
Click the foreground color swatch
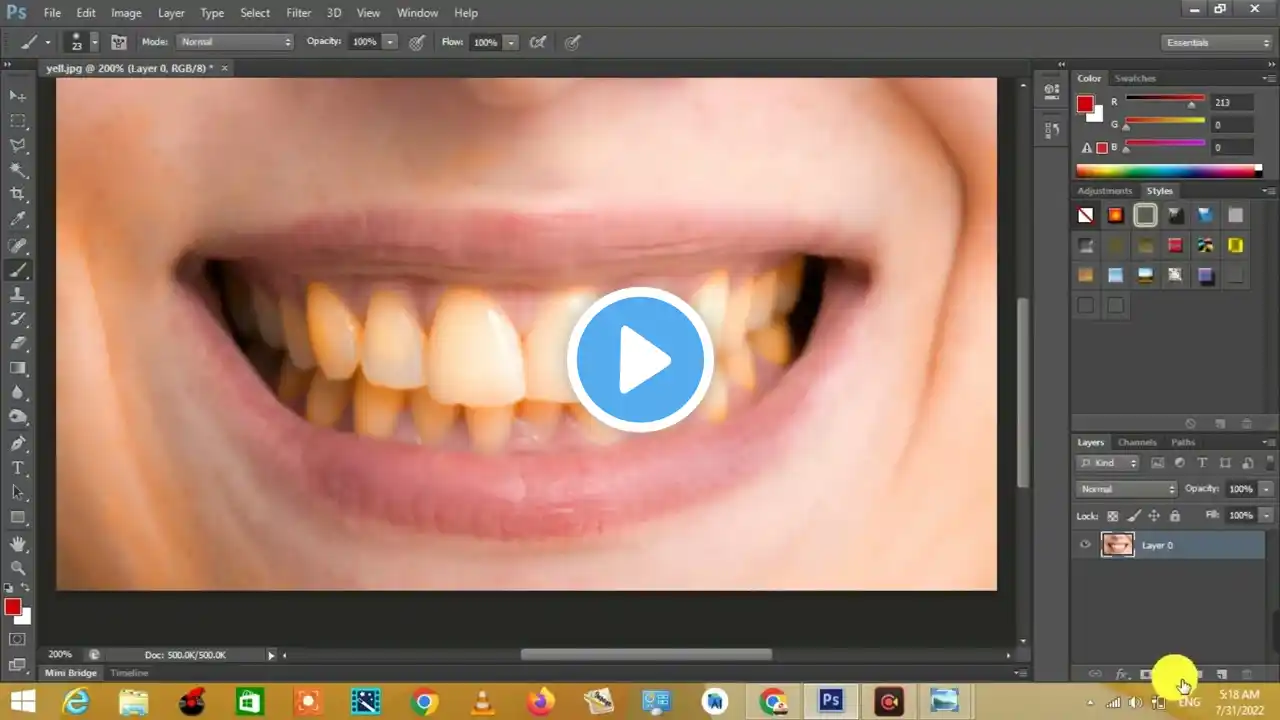(x=14, y=607)
